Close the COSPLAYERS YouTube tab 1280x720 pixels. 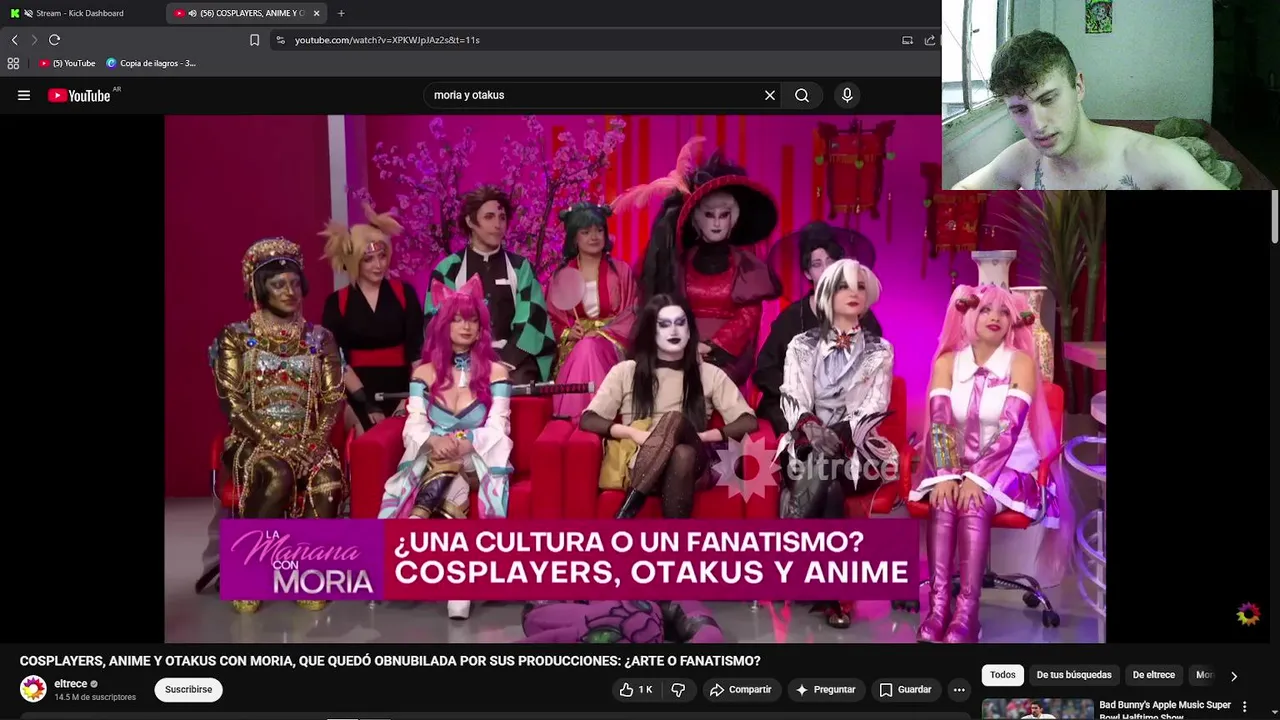316,13
